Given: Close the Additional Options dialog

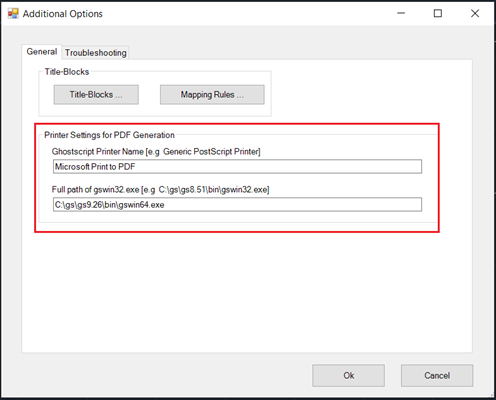Looking at the screenshot, I should pyautogui.click(x=475, y=13).
